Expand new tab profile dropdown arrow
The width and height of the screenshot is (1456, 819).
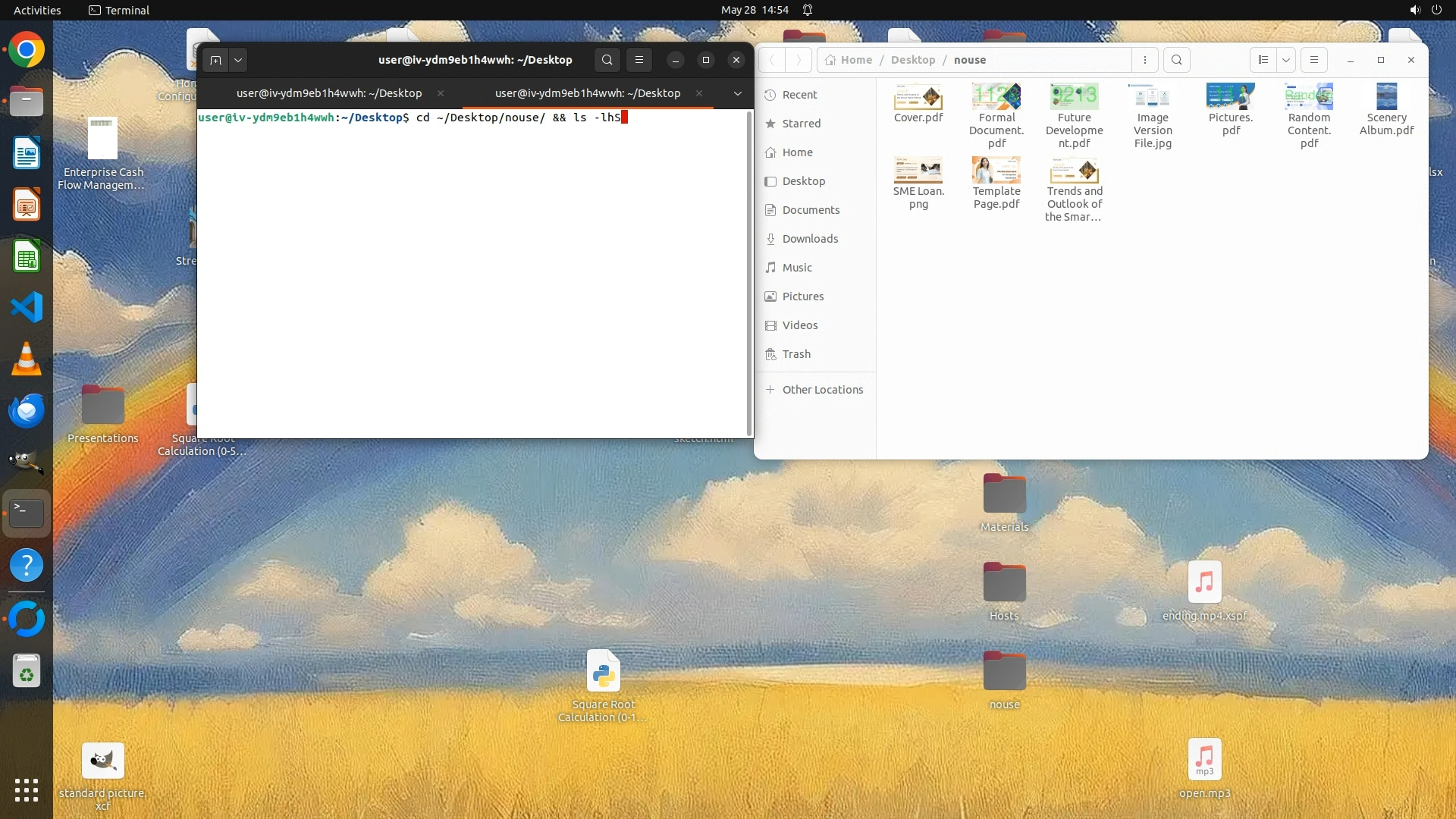238,60
